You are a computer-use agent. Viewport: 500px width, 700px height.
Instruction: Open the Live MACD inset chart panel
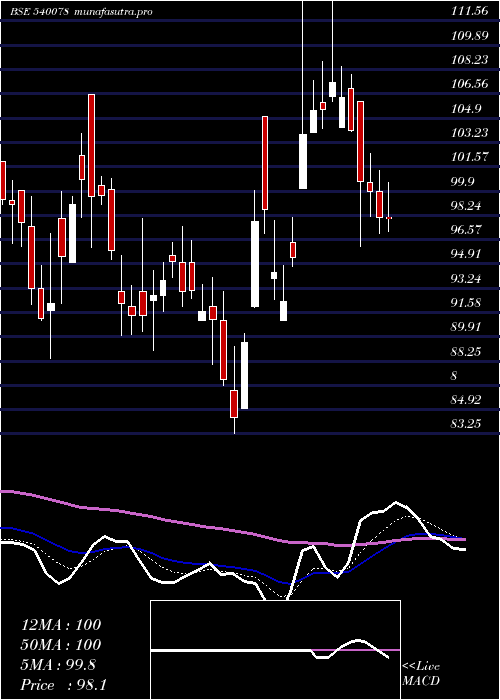(x=275, y=650)
